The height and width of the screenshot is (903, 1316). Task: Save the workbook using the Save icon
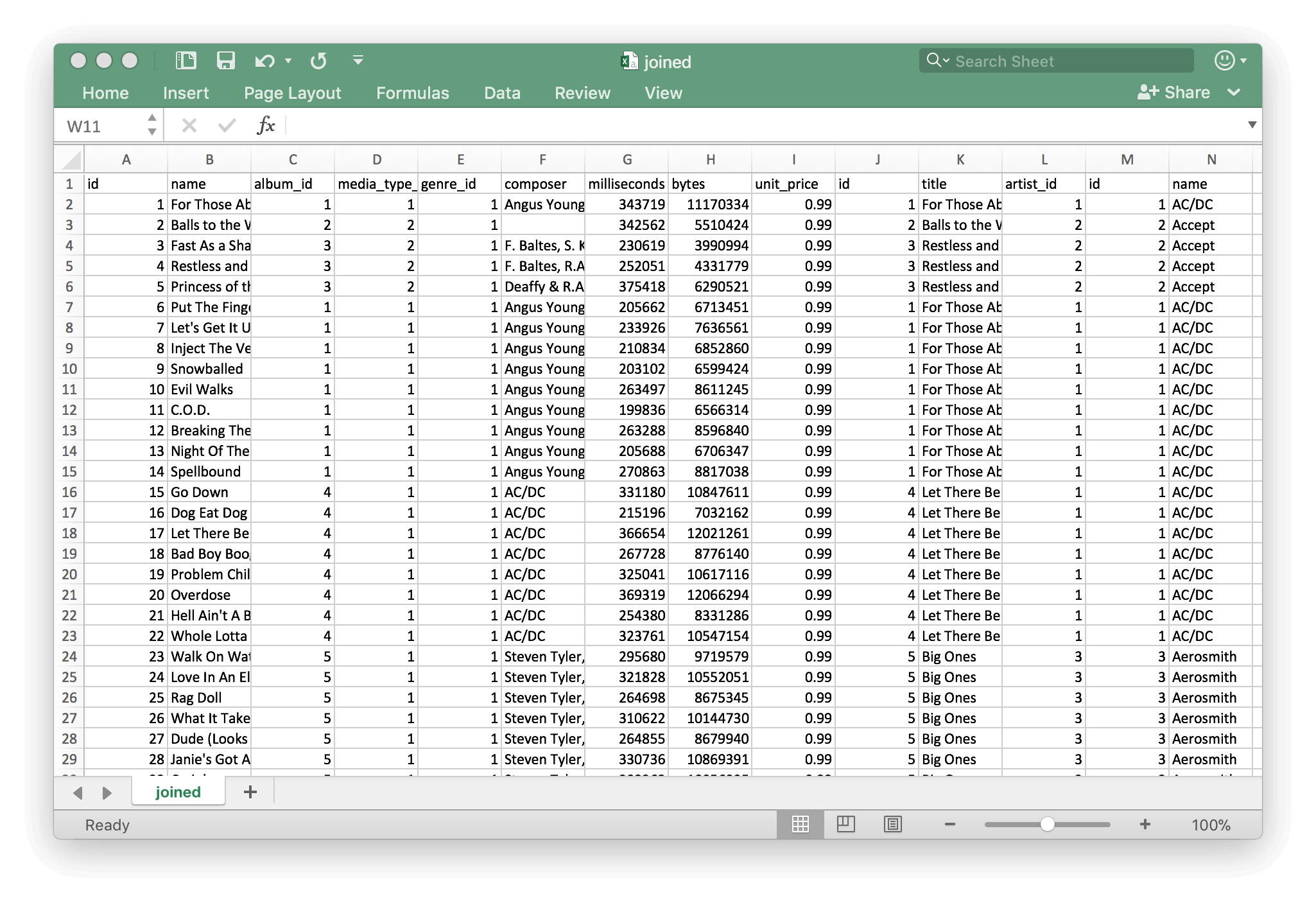point(226,60)
